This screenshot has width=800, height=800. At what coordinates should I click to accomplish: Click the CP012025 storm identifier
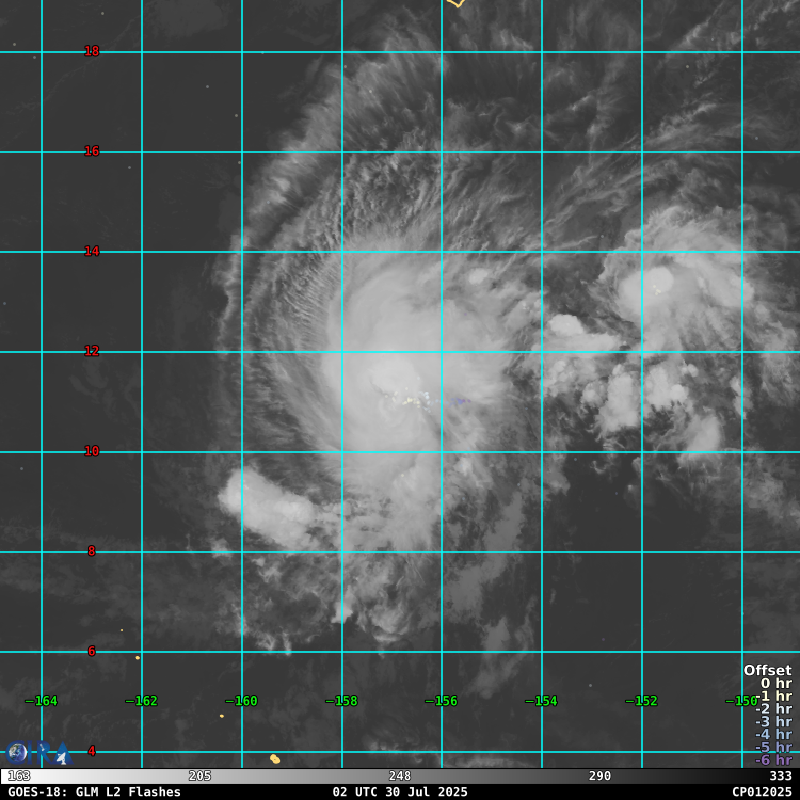[762, 792]
